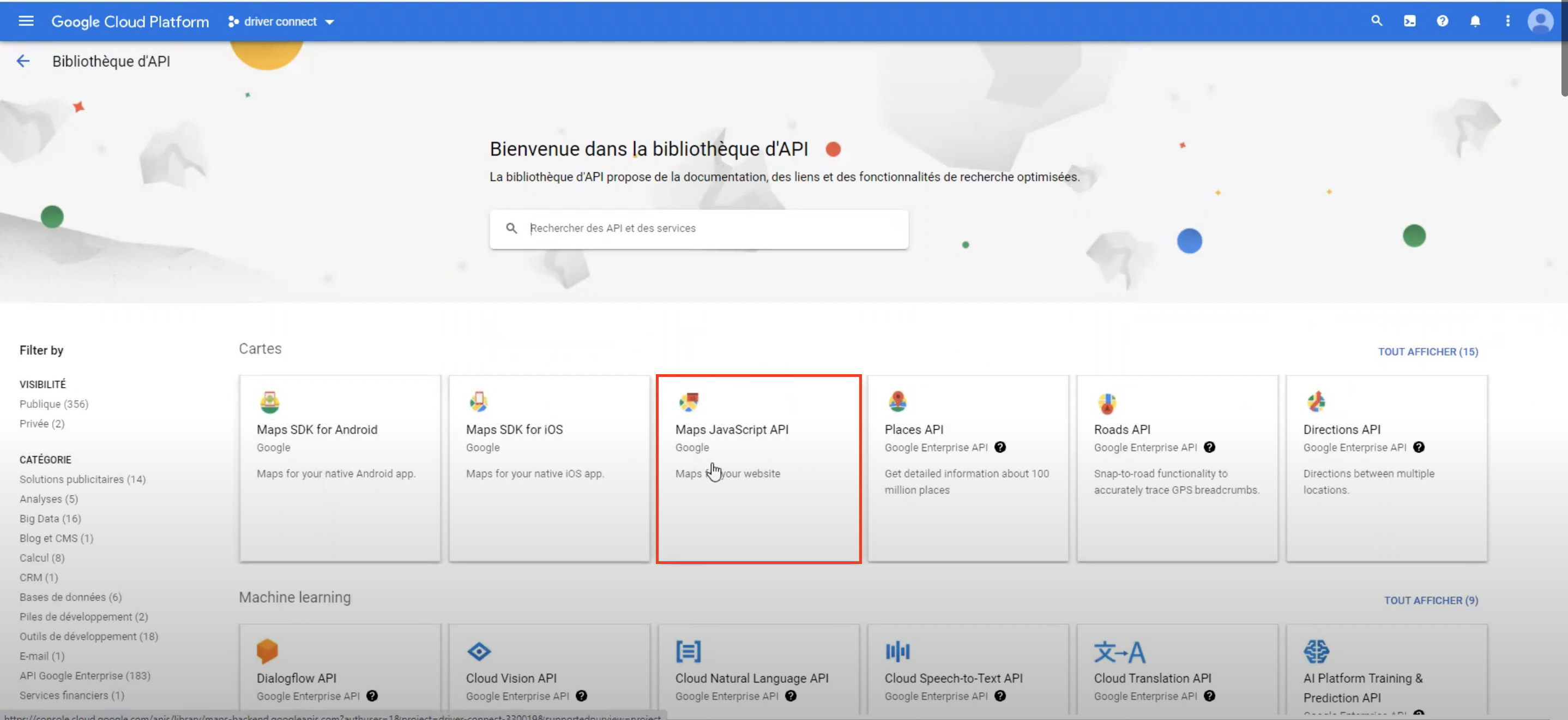Filter by Services financiers (1)
The height and width of the screenshot is (720, 1568).
point(71,695)
